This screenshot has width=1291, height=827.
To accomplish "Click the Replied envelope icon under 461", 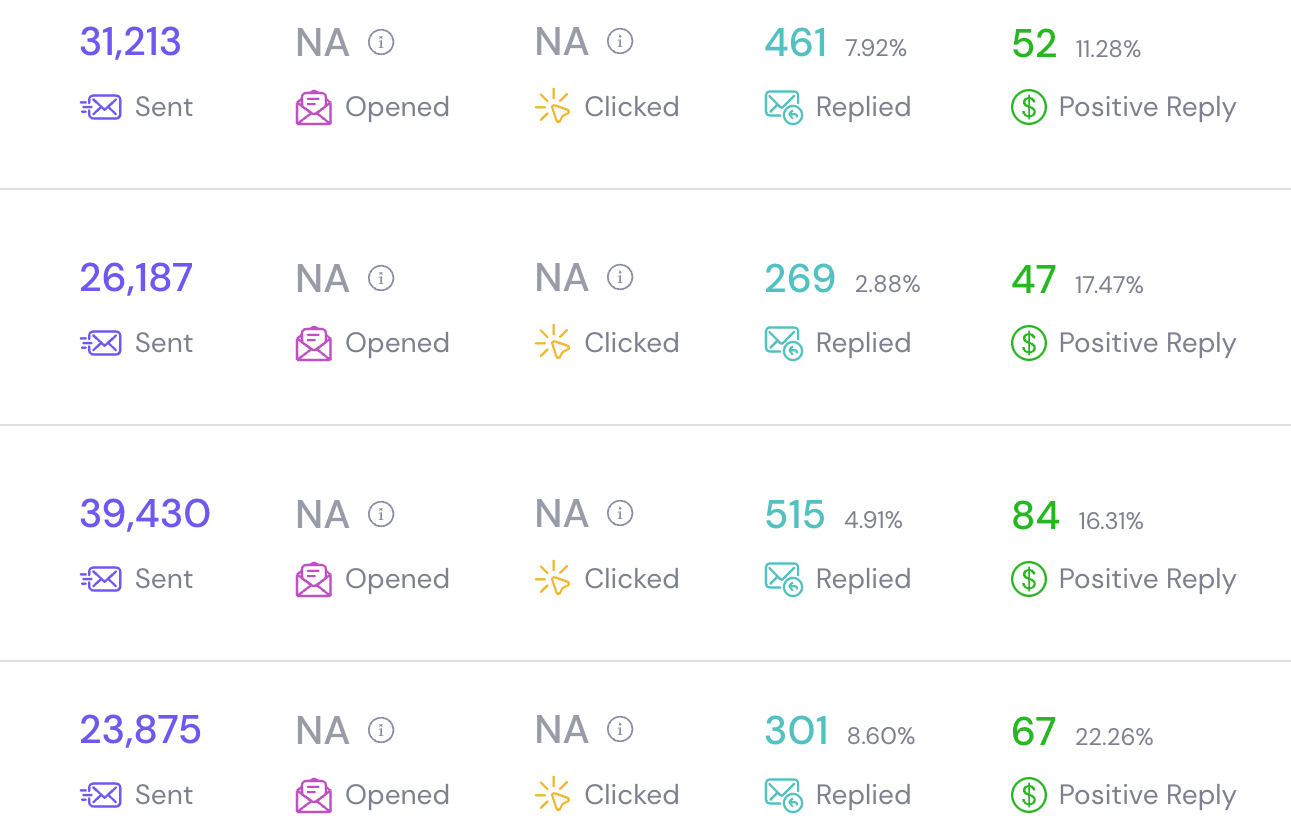I will click(784, 107).
